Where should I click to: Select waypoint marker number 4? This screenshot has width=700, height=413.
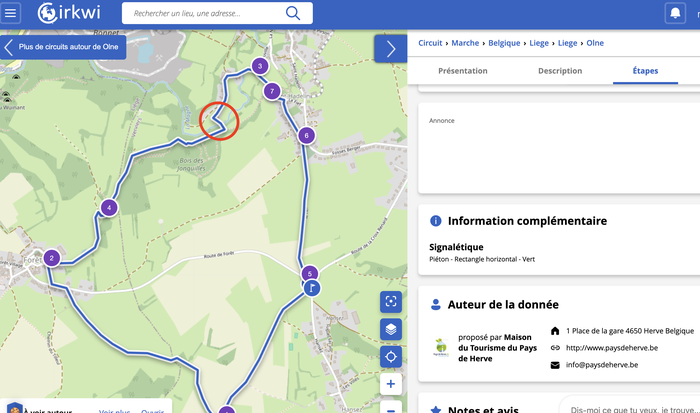(x=108, y=208)
